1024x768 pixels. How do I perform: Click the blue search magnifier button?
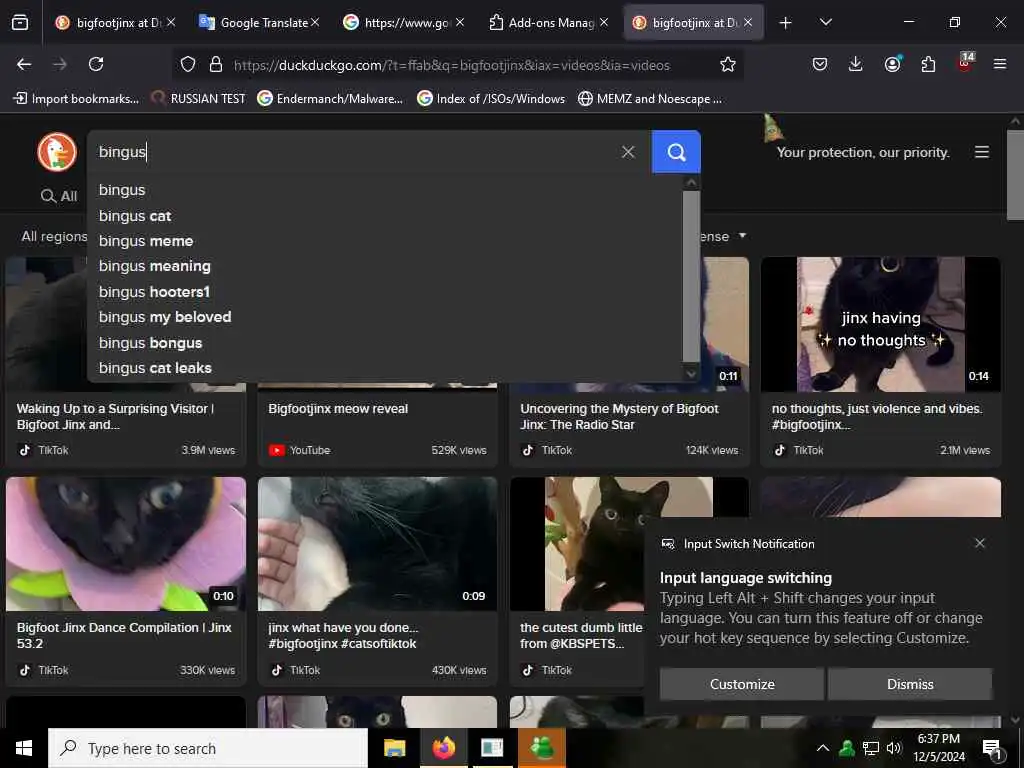pyautogui.click(x=676, y=152)
